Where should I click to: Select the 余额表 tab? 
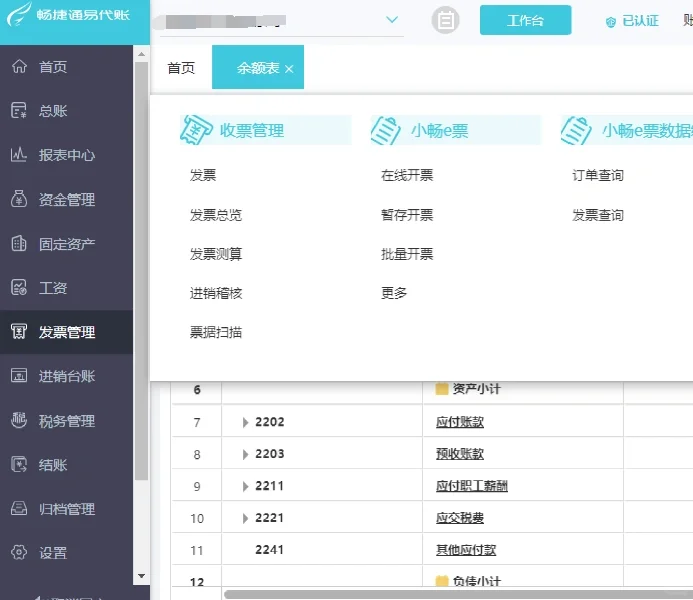[258, 68]
